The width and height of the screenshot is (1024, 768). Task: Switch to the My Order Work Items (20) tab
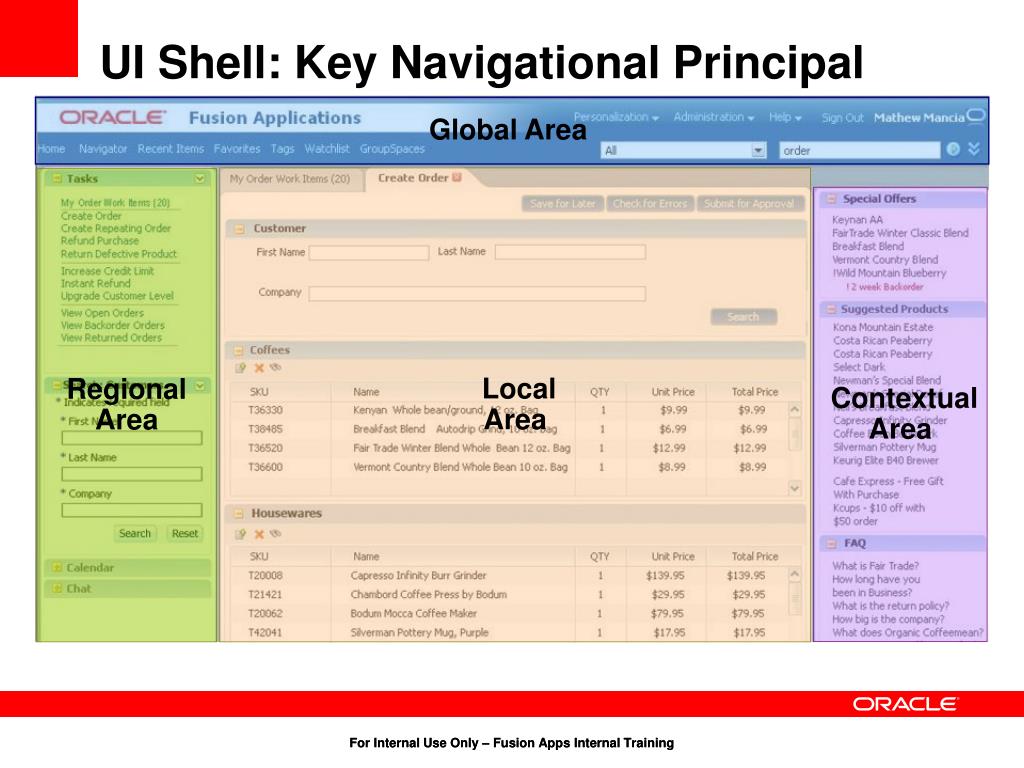click(x=290, y=179)
